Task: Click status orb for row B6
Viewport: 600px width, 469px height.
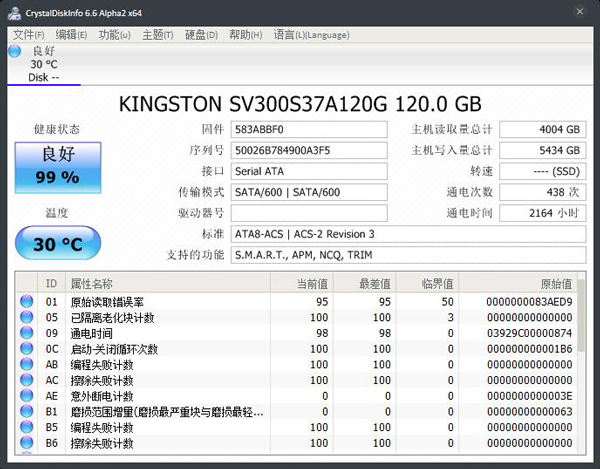Action: pyautogui.click(x=26, y=443)
